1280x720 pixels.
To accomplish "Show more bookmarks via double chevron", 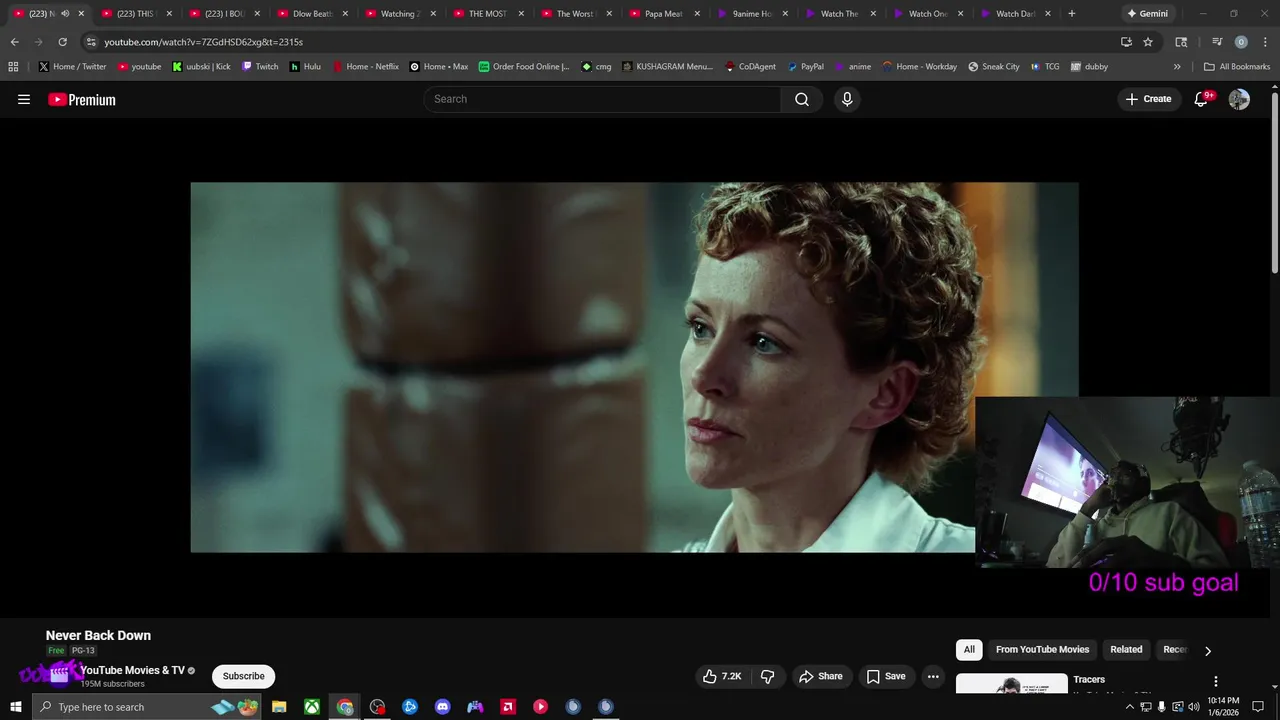I will click(1177, 67).
